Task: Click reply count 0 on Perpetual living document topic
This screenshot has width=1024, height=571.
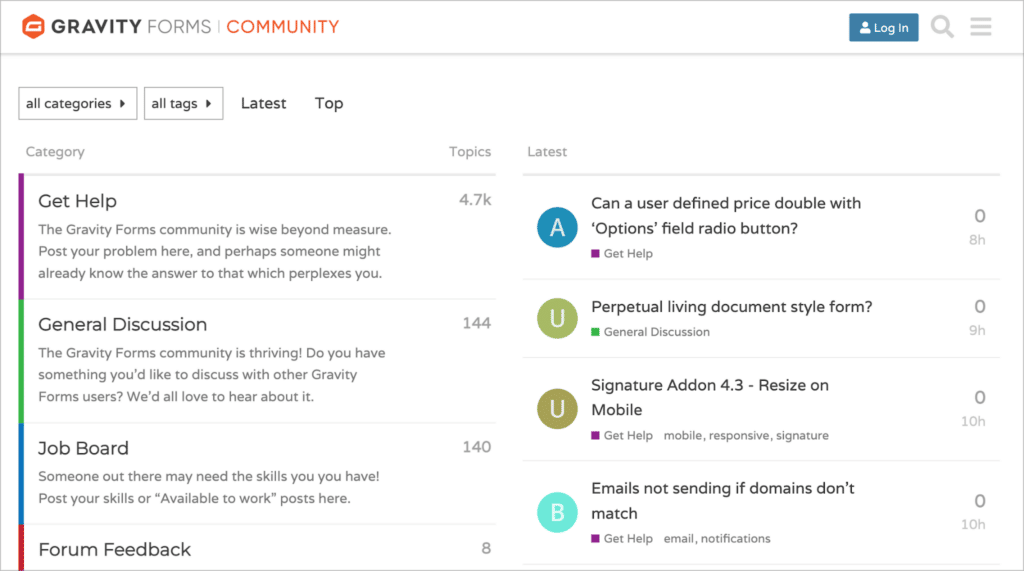Action: 980,307
